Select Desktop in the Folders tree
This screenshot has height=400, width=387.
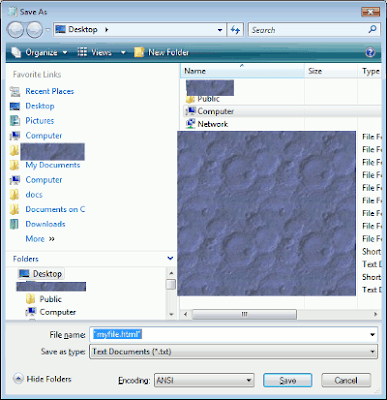tap(47, 274)
